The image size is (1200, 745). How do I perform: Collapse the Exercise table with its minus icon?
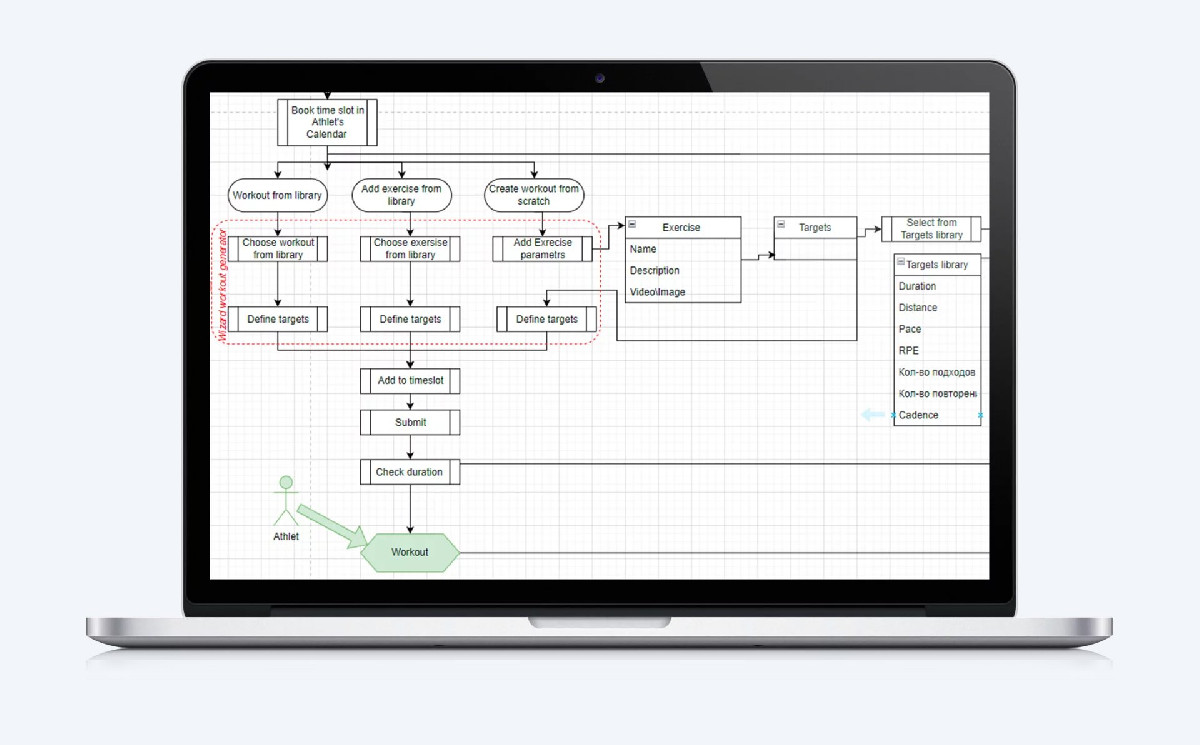(633, 225)
